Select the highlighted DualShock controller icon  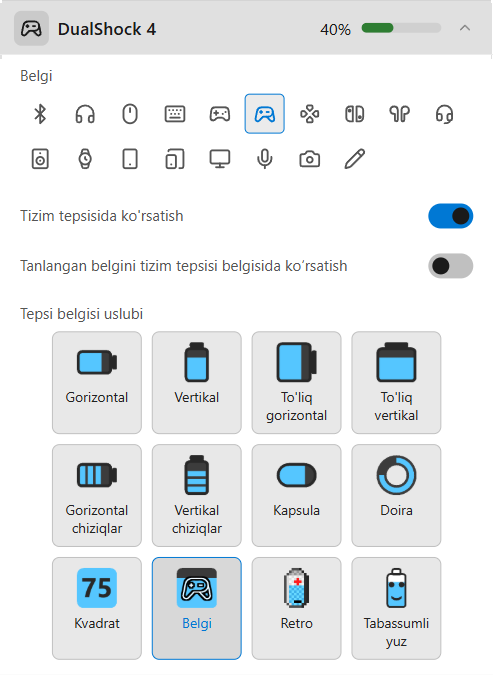pos(265,114)
